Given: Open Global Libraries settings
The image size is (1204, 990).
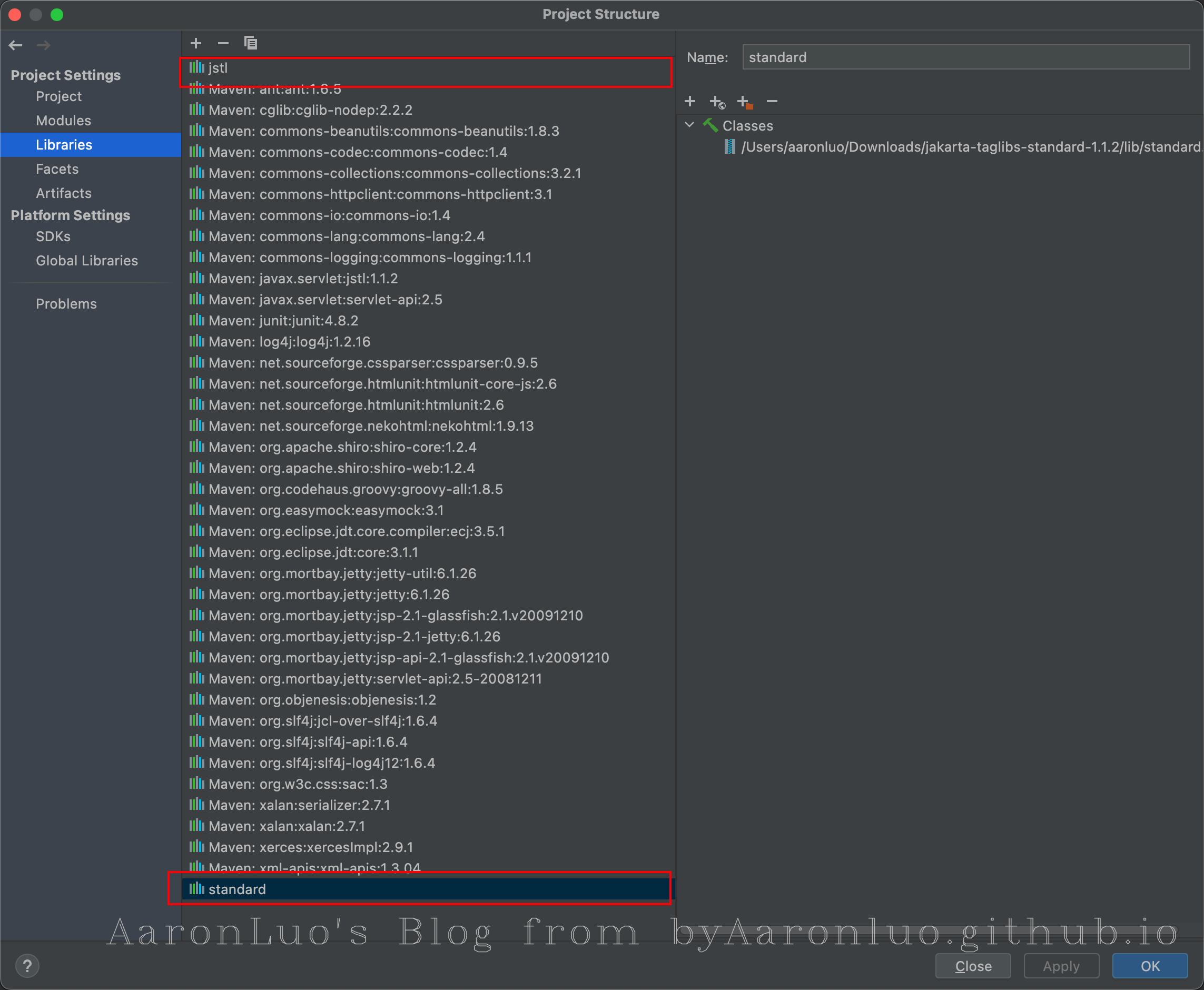Looking at the screenshot, I should coord(87,261).
